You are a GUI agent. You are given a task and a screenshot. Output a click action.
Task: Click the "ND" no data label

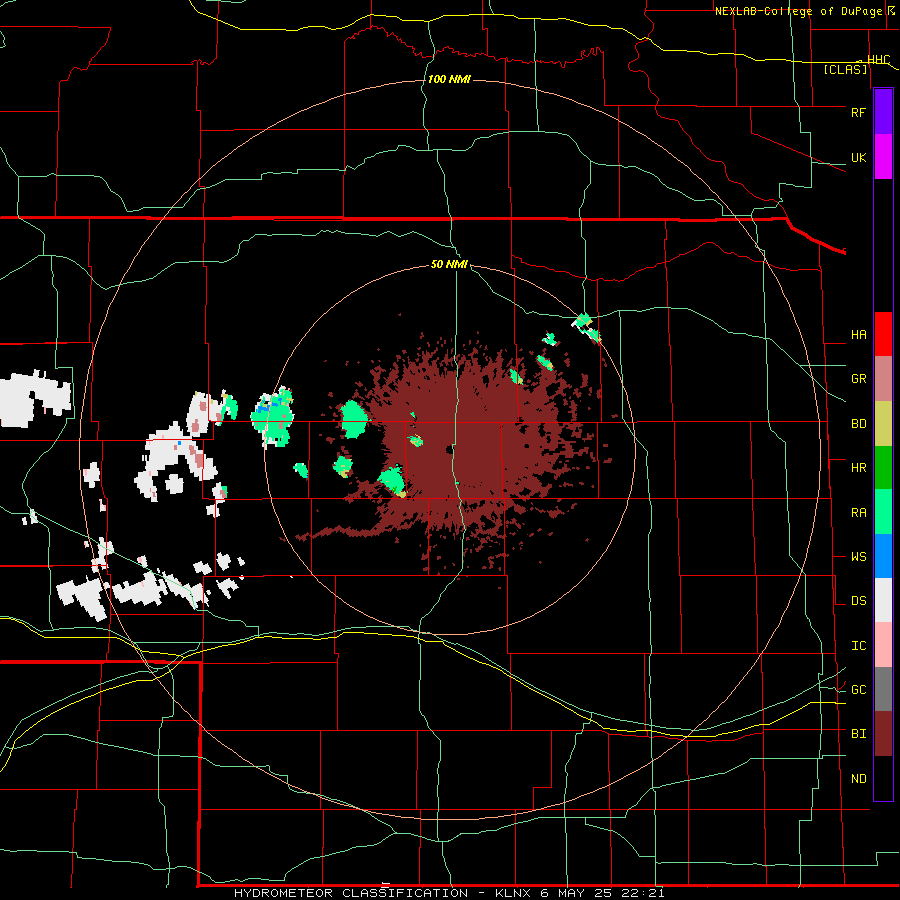pyautogui.click(x=858, y=779)
